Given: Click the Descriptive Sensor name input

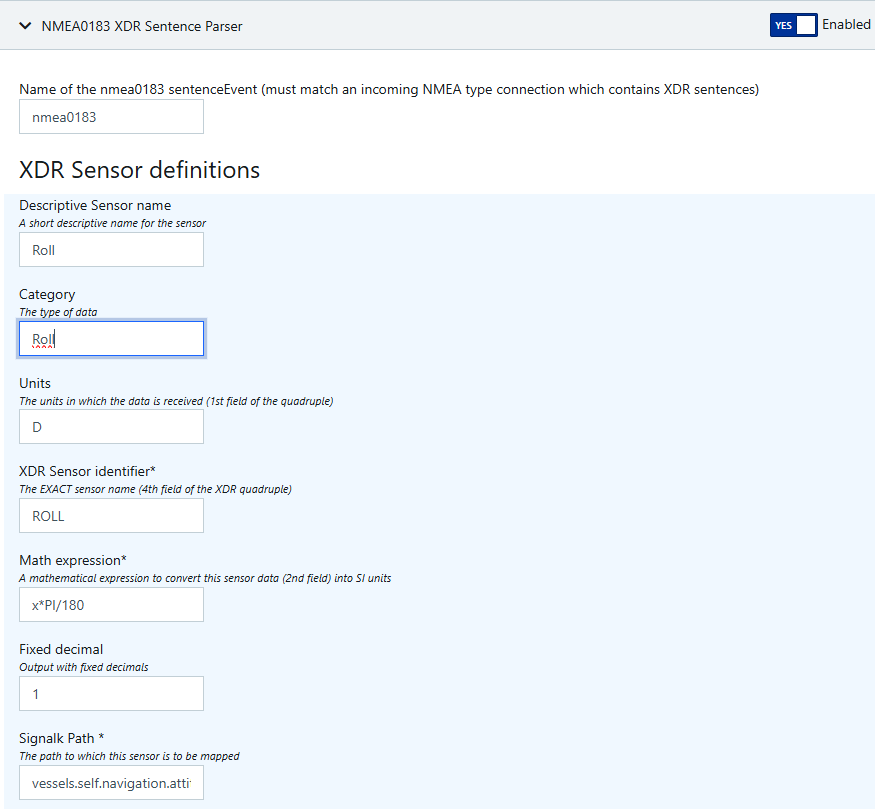Looking at the screenshot, I should click(111, 250).
